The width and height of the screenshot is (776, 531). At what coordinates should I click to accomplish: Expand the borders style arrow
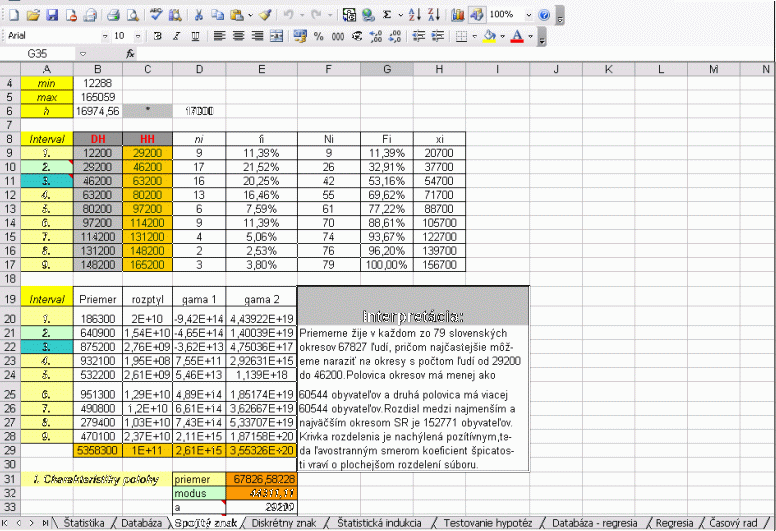pos(475,36)
